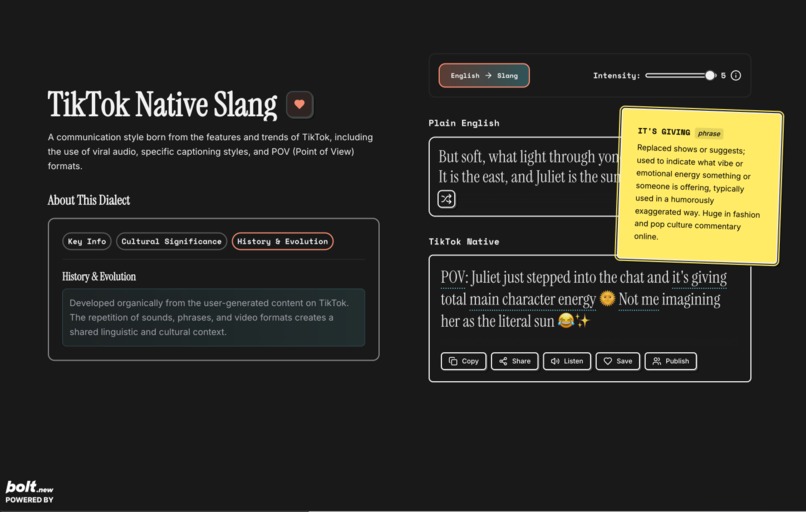Open the intensity info icon
The height and width of the screenshot is (512, 806).
point(736,76)
